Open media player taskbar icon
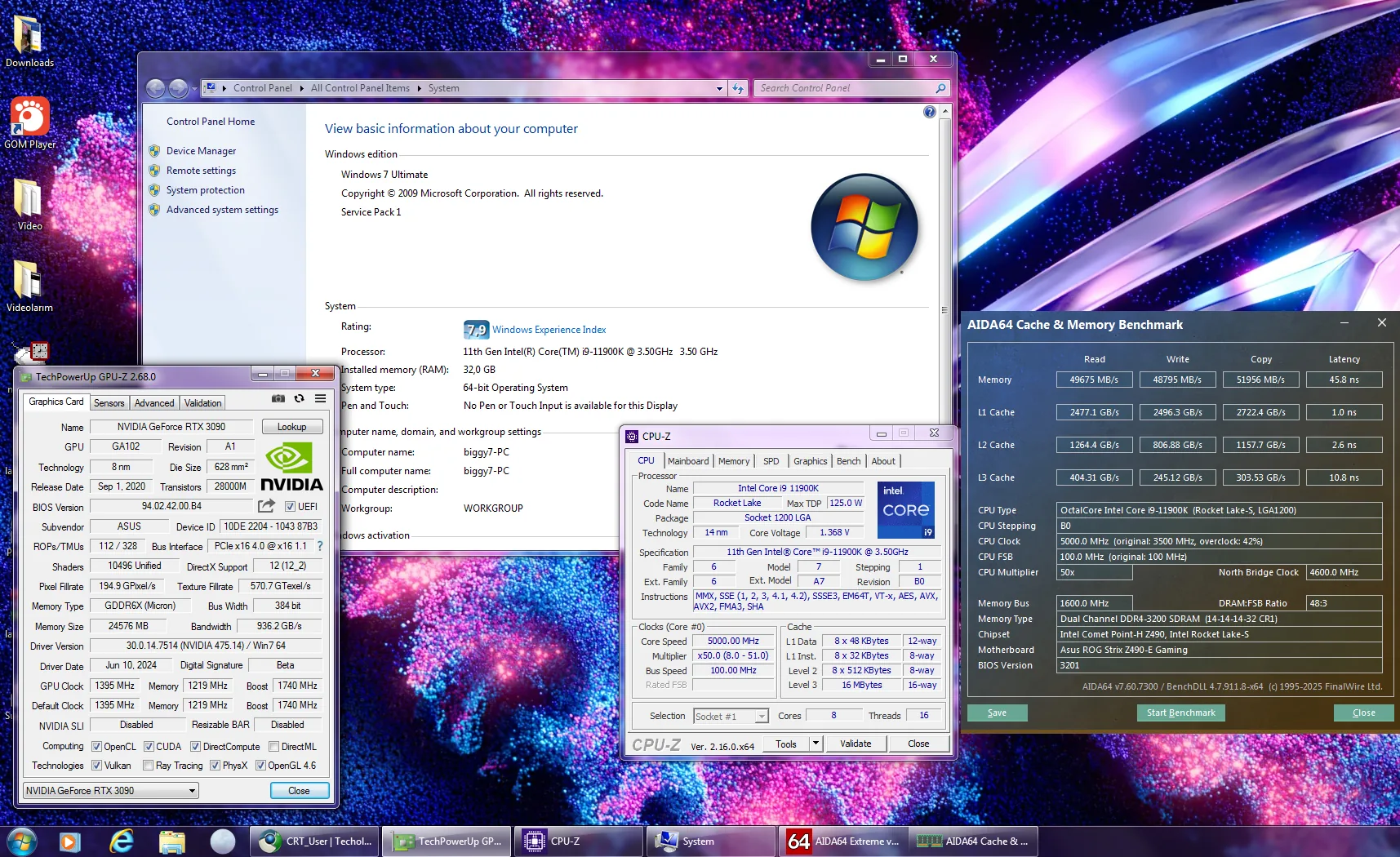1400x857 pixels. 70,841
